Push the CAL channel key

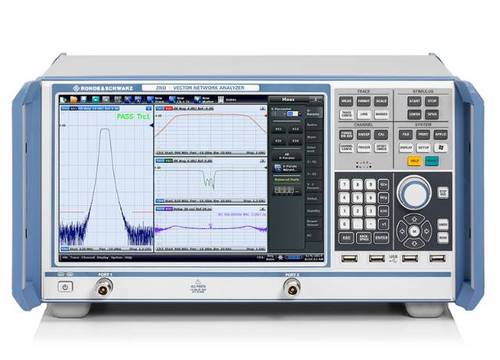pos(381,135)
